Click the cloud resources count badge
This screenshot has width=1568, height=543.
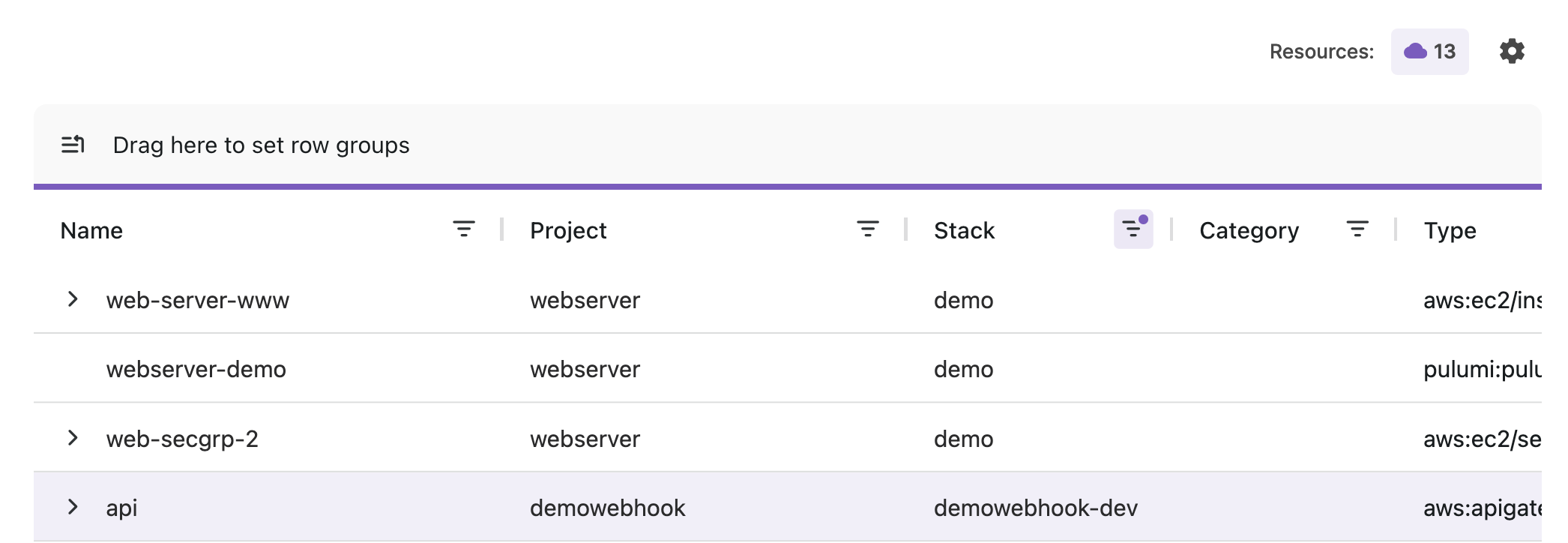click(x=1429, y=51)
